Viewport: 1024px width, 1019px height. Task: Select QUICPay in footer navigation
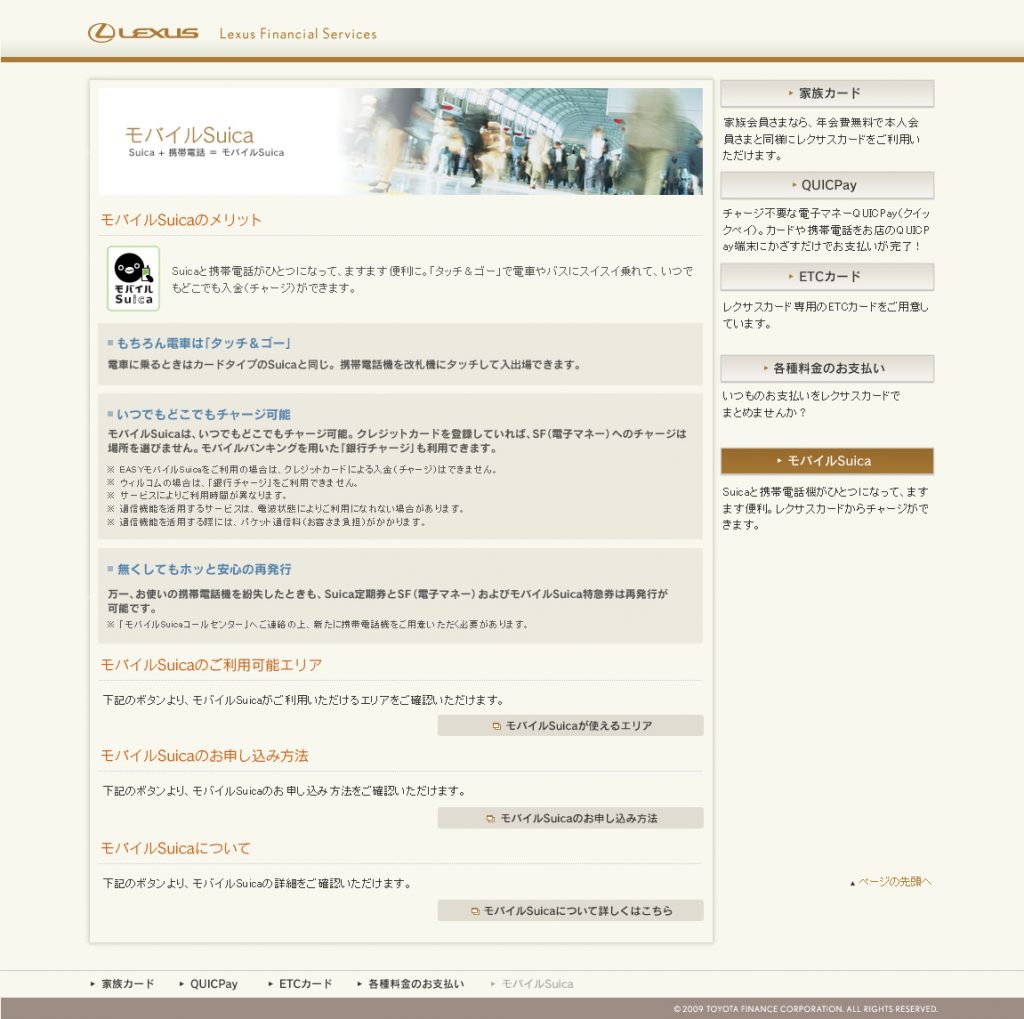(x=213, y=984)
